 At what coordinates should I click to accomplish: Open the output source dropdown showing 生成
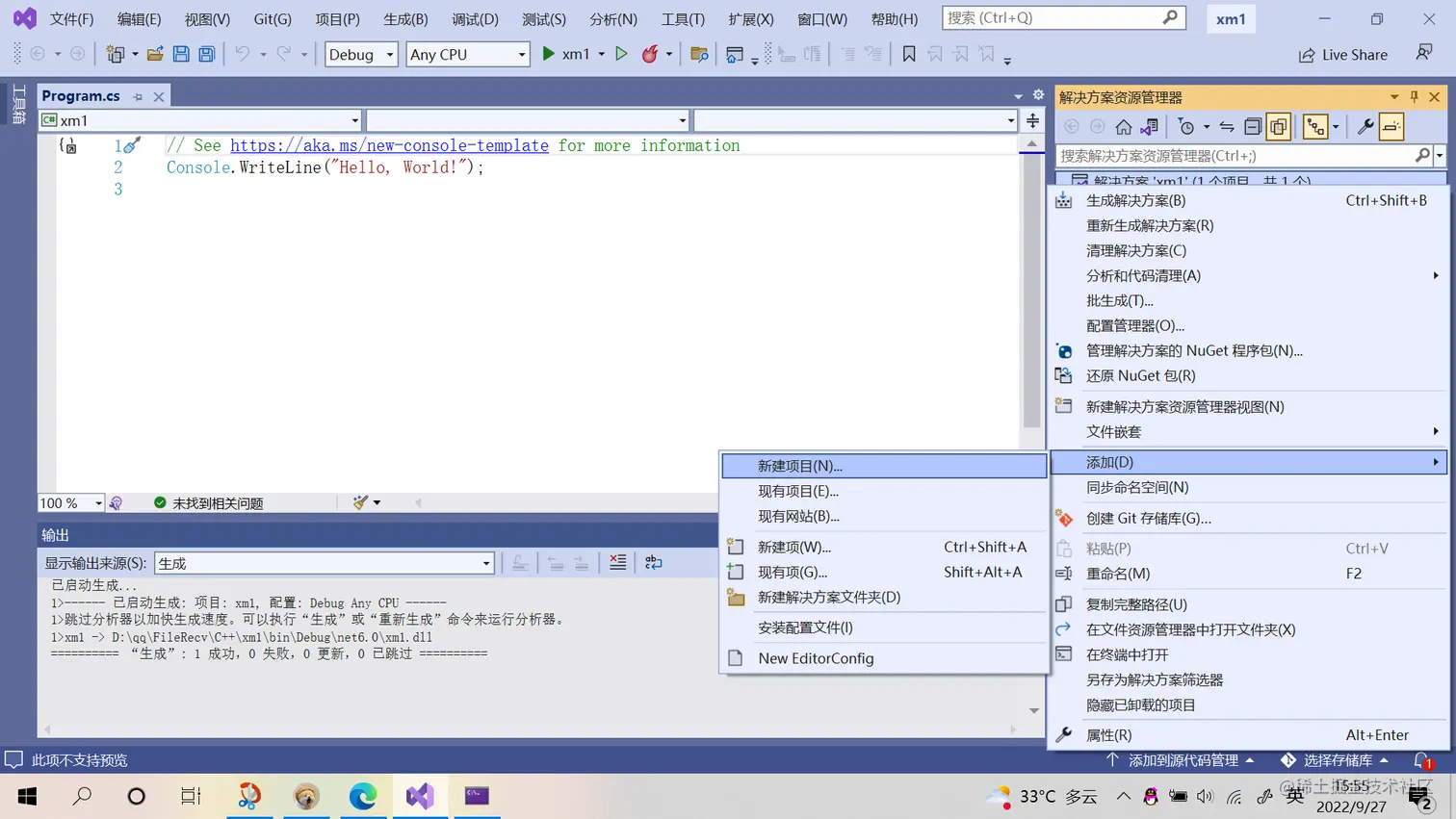325,563
